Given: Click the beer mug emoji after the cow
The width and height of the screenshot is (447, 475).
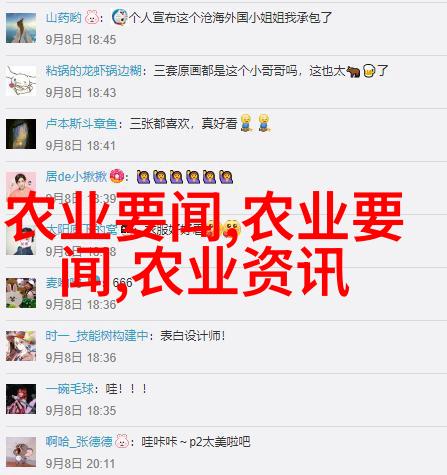Looking at the screenshot, I should (369, 71).
